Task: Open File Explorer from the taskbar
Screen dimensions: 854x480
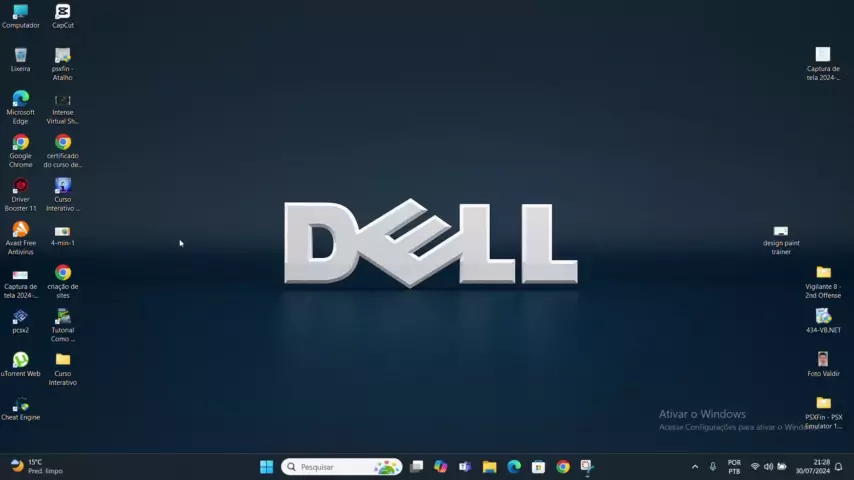Action: click(x=489, y=467)
